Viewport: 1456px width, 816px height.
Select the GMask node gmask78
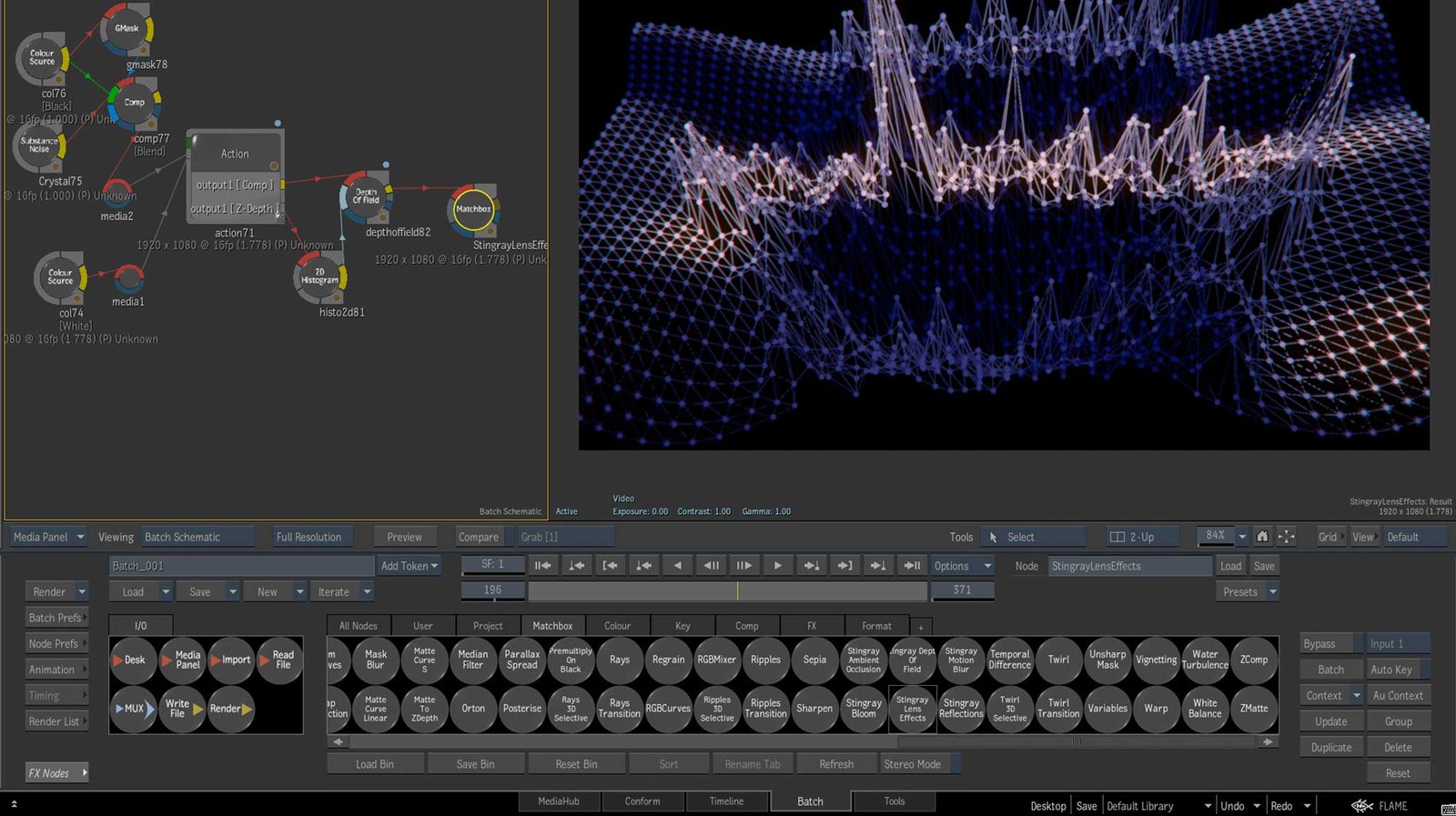coord(126,29)
